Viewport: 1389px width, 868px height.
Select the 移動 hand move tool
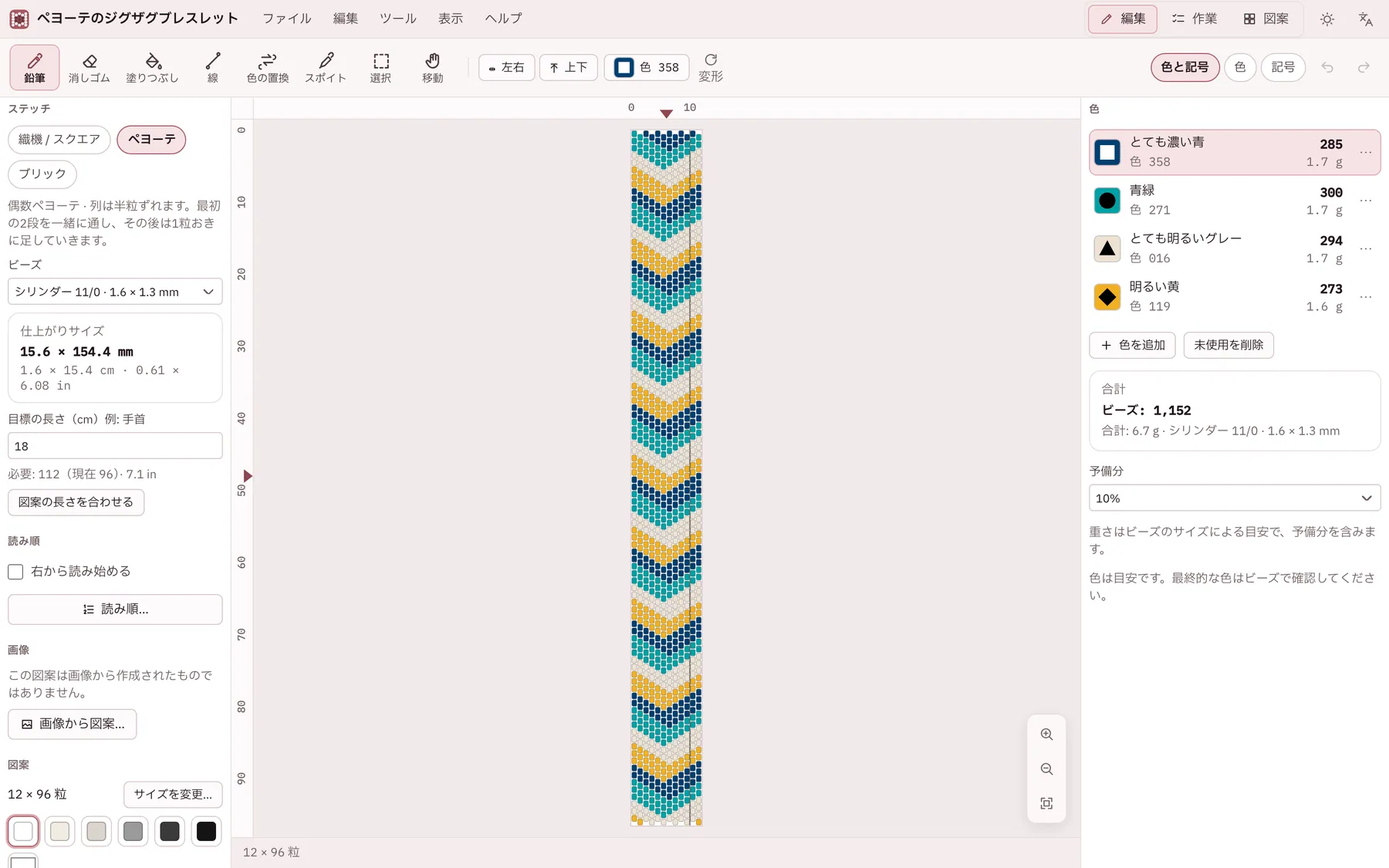(x=433, y=67)
